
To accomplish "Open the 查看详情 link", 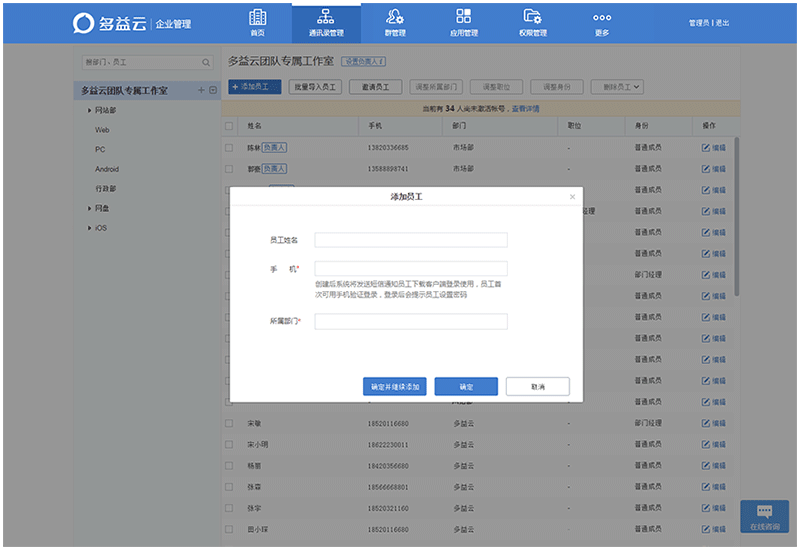I will [526, 109].
